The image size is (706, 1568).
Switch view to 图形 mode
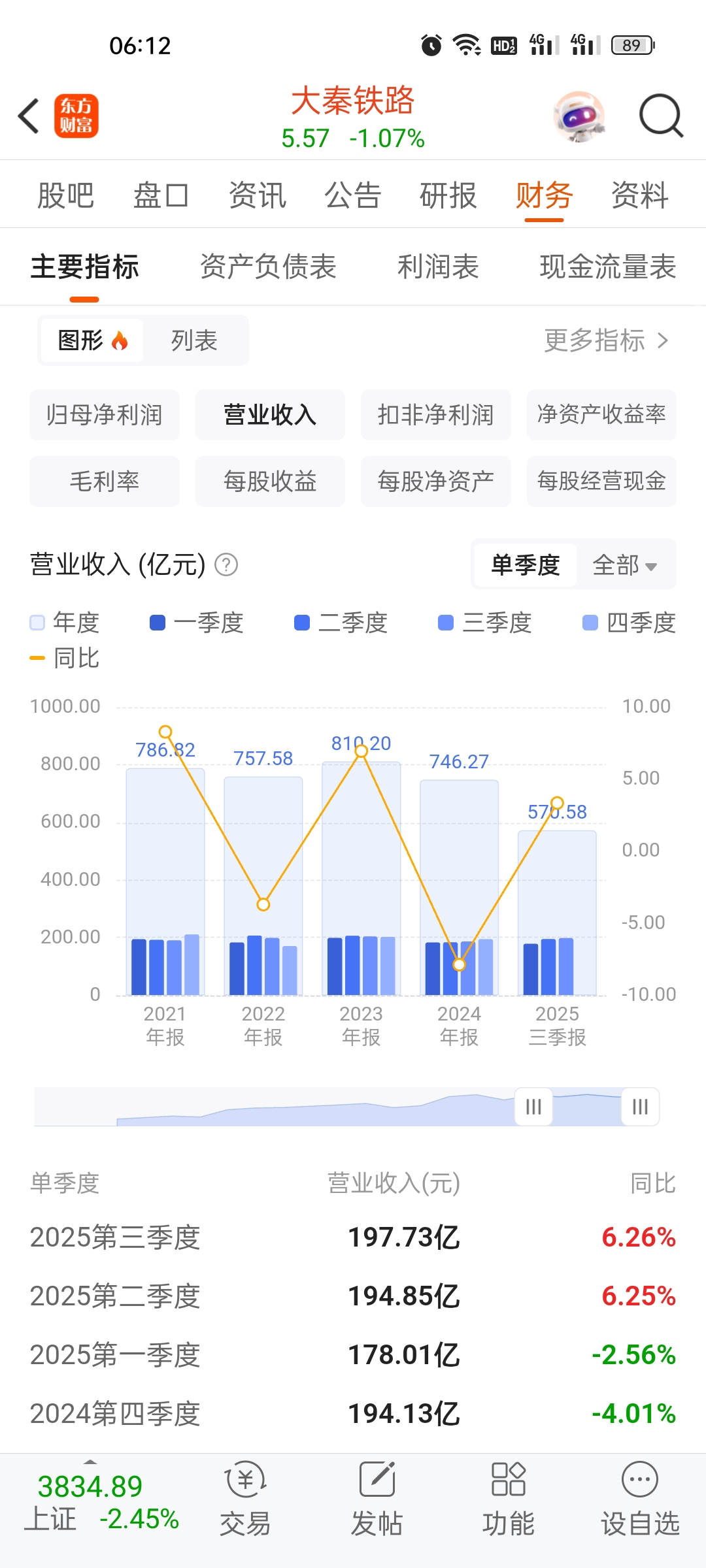[92, 340]
